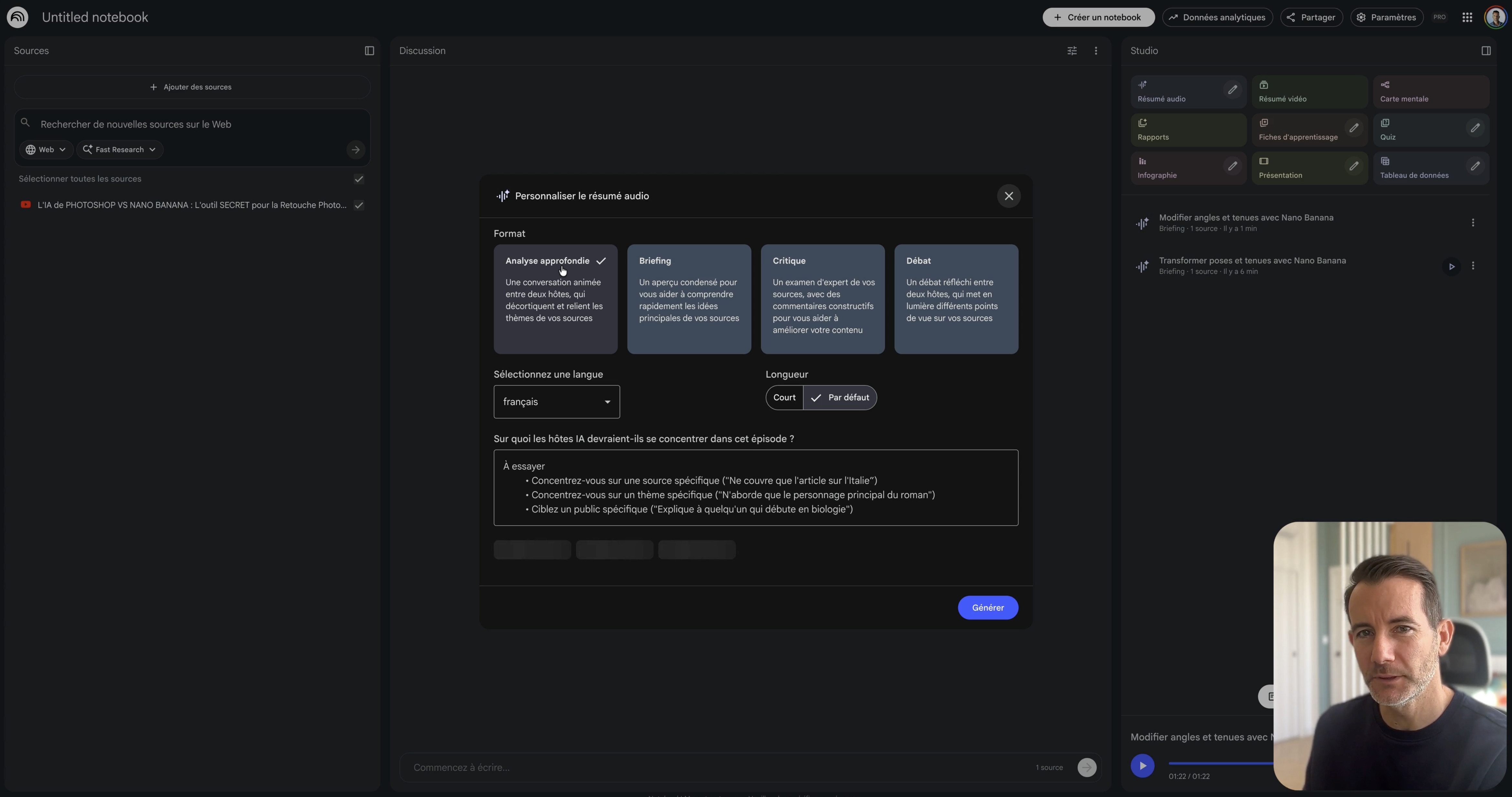Expand the Web source type dropdown
The image size is (1512, 797).
46,150
